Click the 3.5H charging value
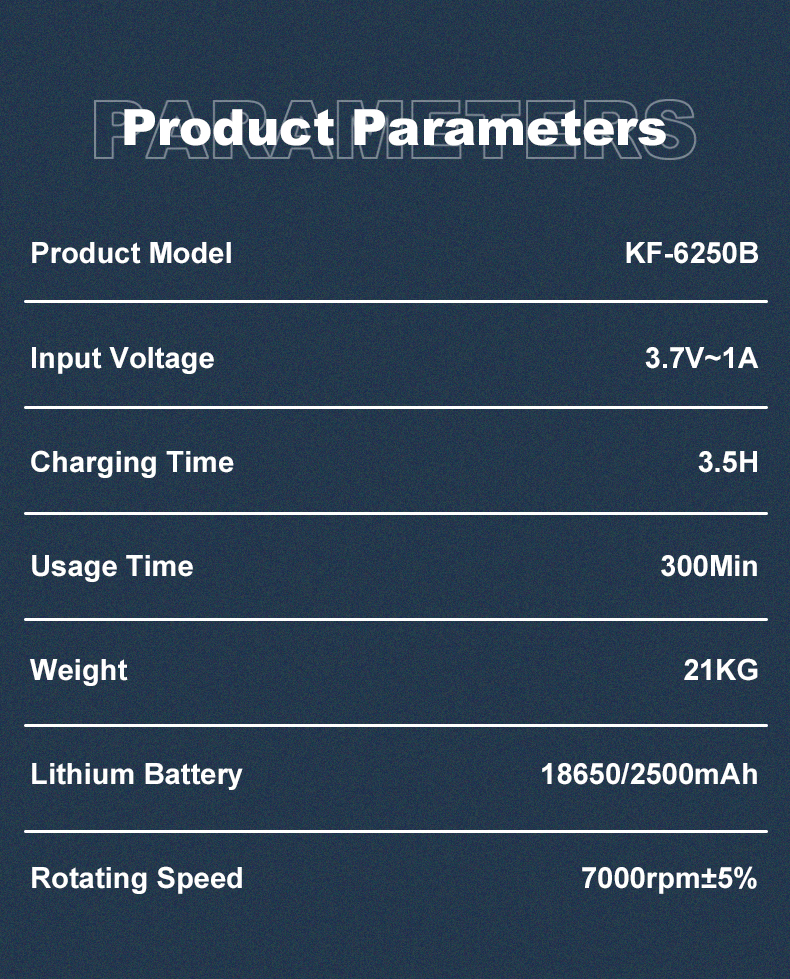Image resolution: width=790 pixels, height=979 pixels. click(728, 463)
